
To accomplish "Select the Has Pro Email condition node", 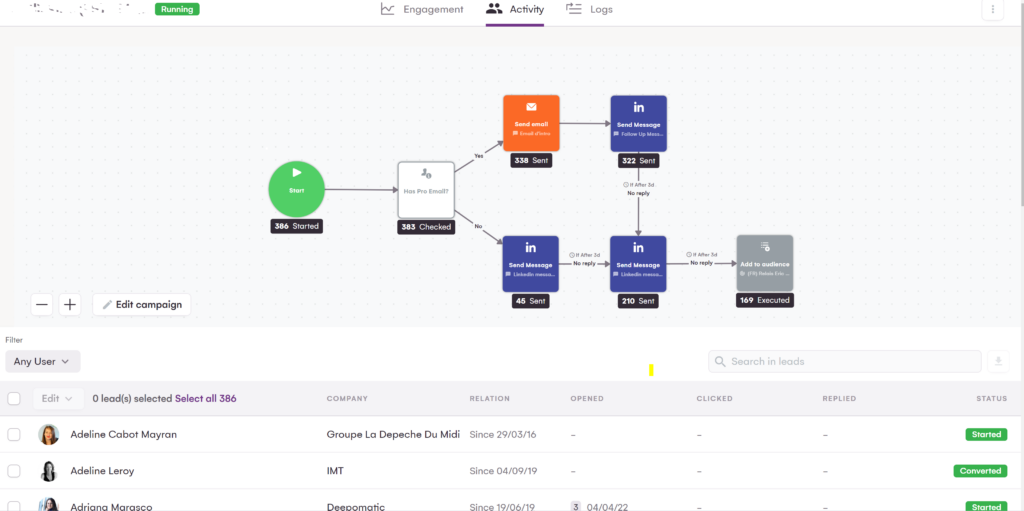I will 425,189.
